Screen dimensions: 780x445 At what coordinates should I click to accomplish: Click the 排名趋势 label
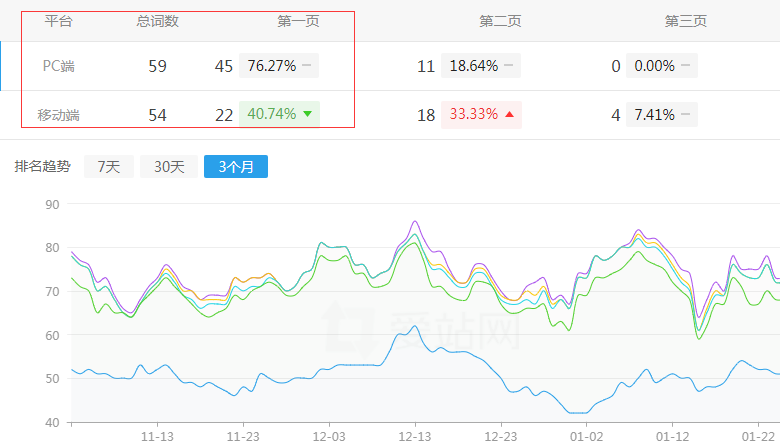(x=42, y=167)
